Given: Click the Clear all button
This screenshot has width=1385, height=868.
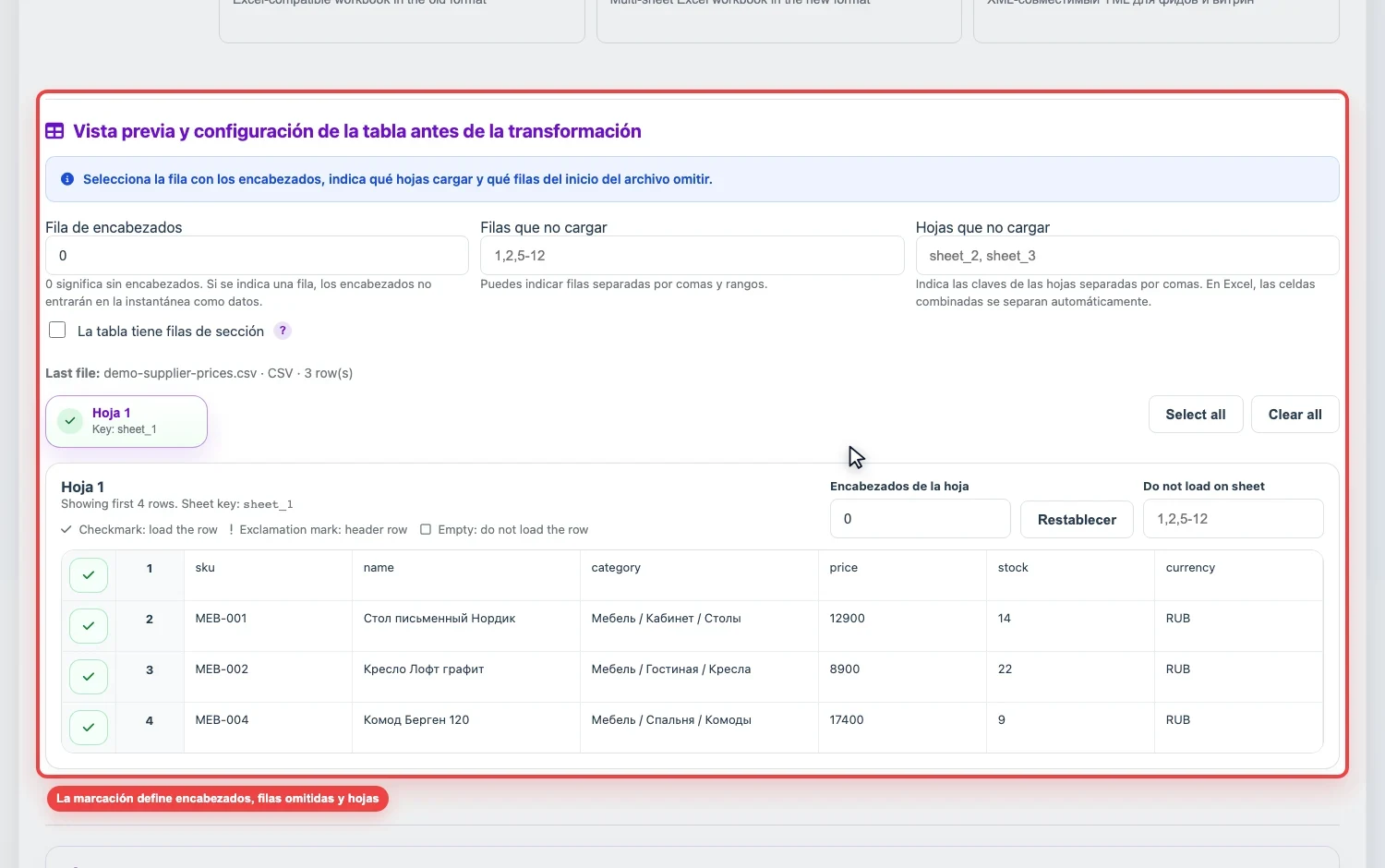Looking at the screenshot, I should (1295, 415).
